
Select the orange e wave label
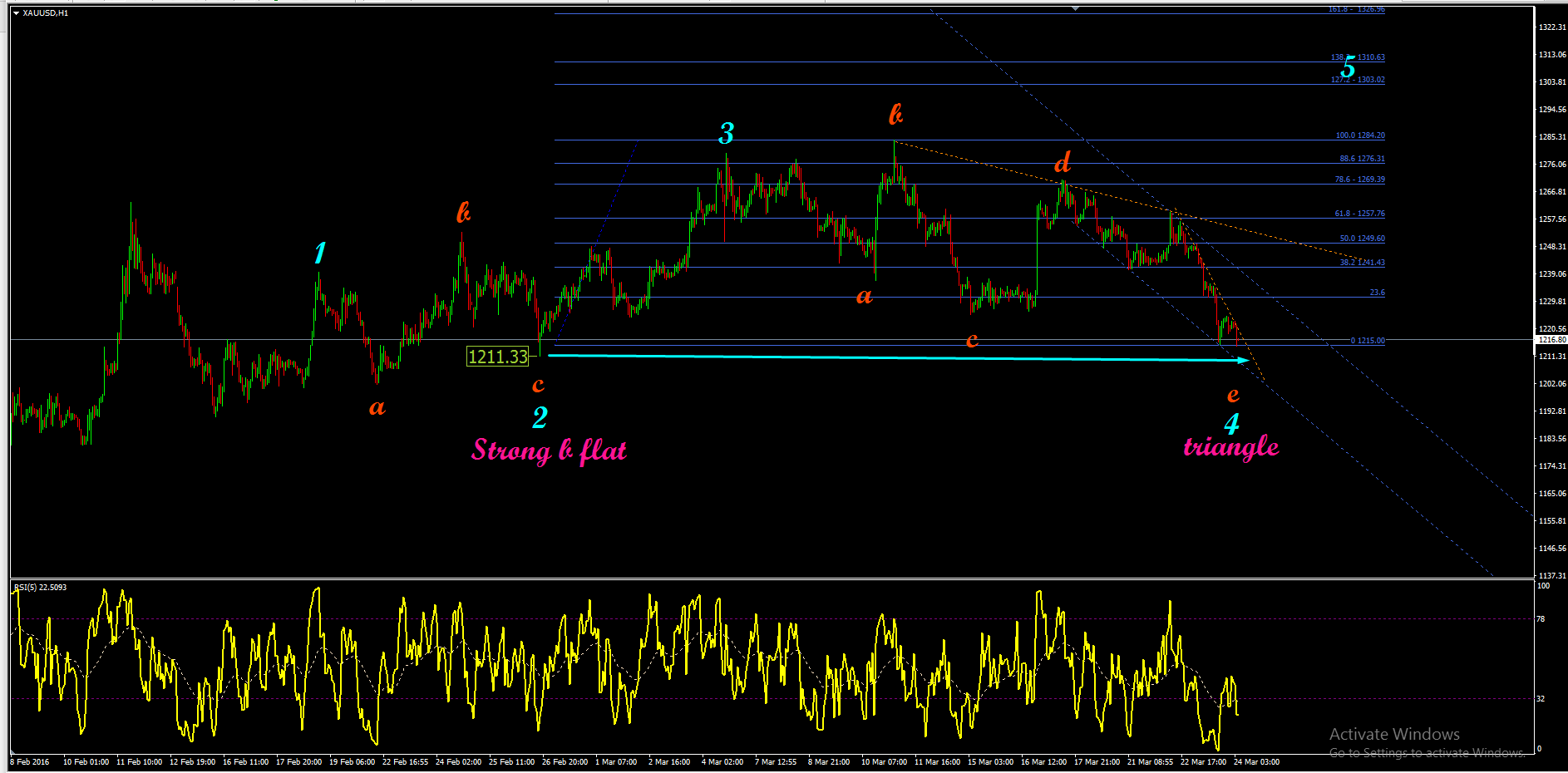click(x=1234, y=395)
